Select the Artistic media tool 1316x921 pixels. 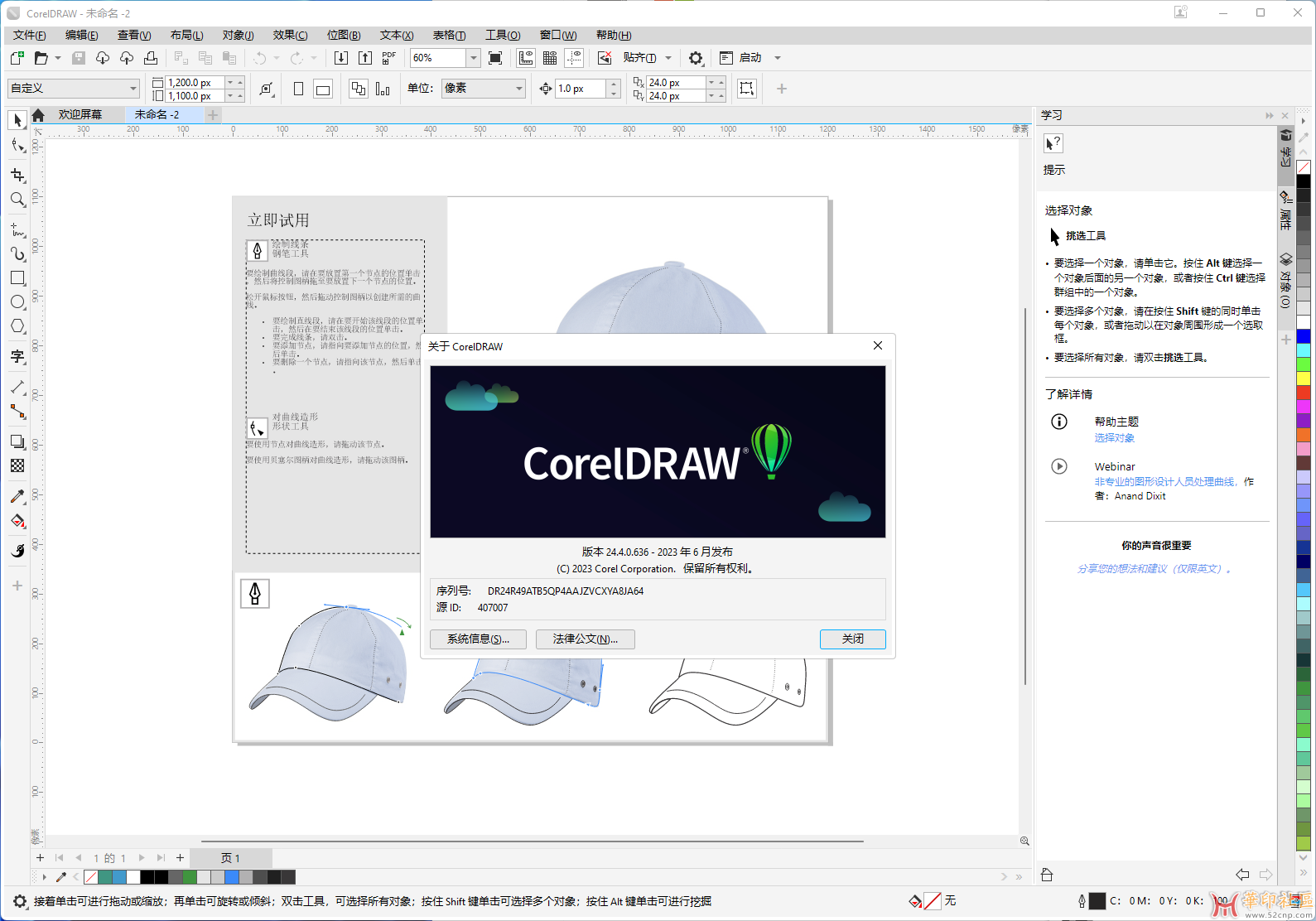coord(17,253)
